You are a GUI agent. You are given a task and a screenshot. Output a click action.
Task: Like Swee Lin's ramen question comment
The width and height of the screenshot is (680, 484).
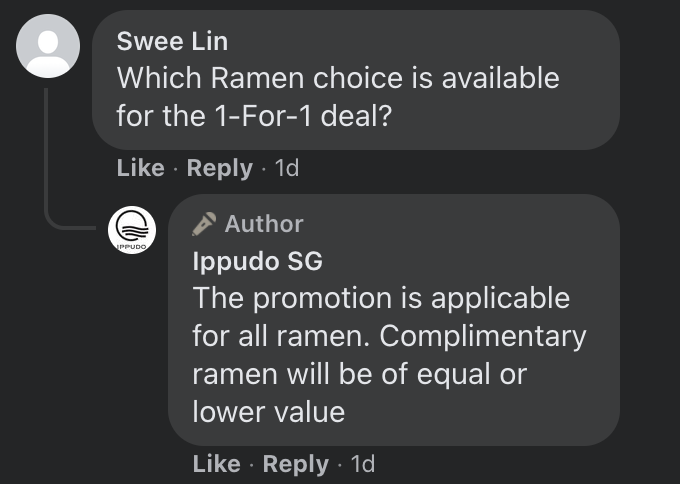point(140,168)
